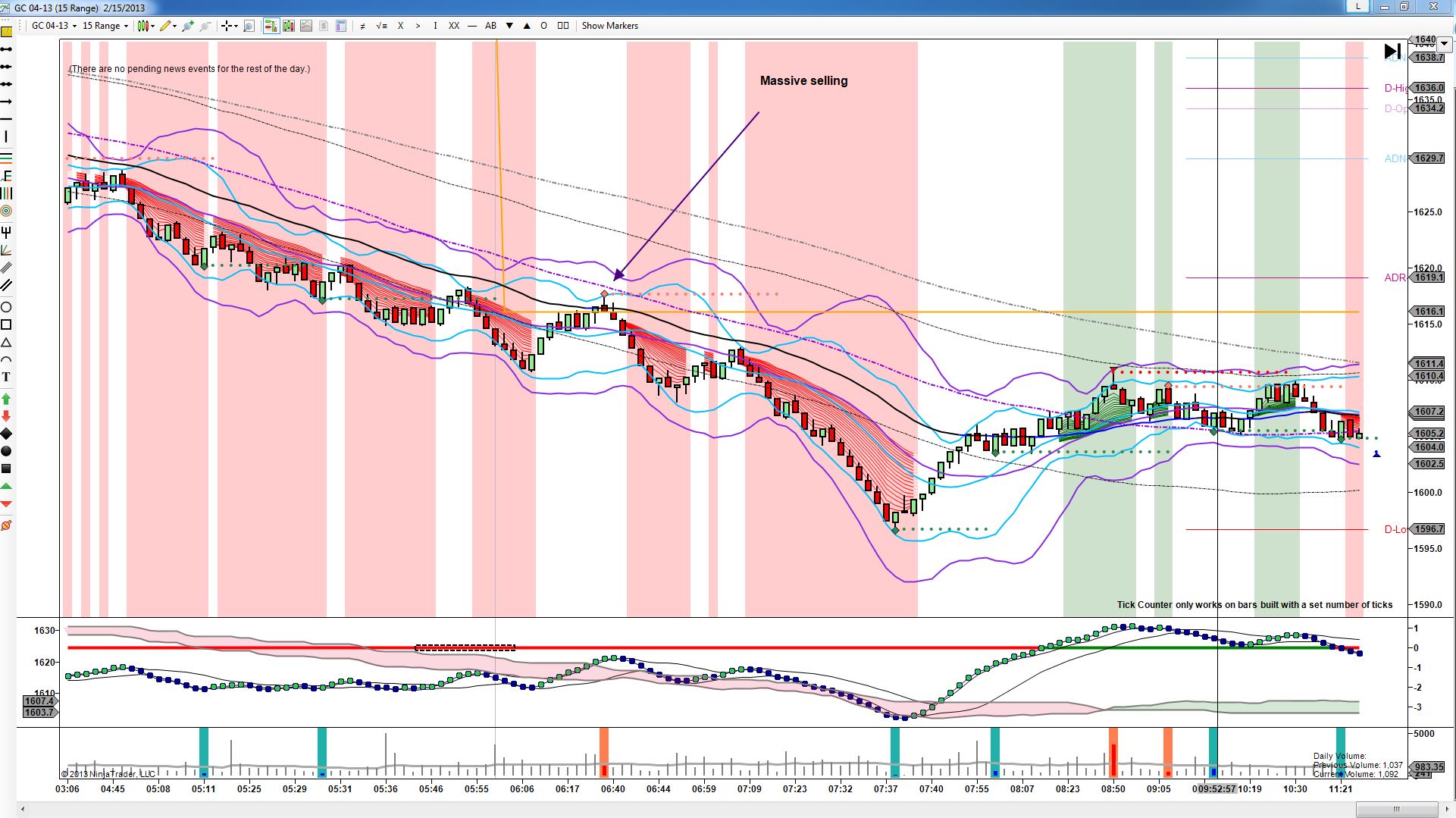
Task: Select the Fibonacci retracement tool
Action: click(7, 158)
